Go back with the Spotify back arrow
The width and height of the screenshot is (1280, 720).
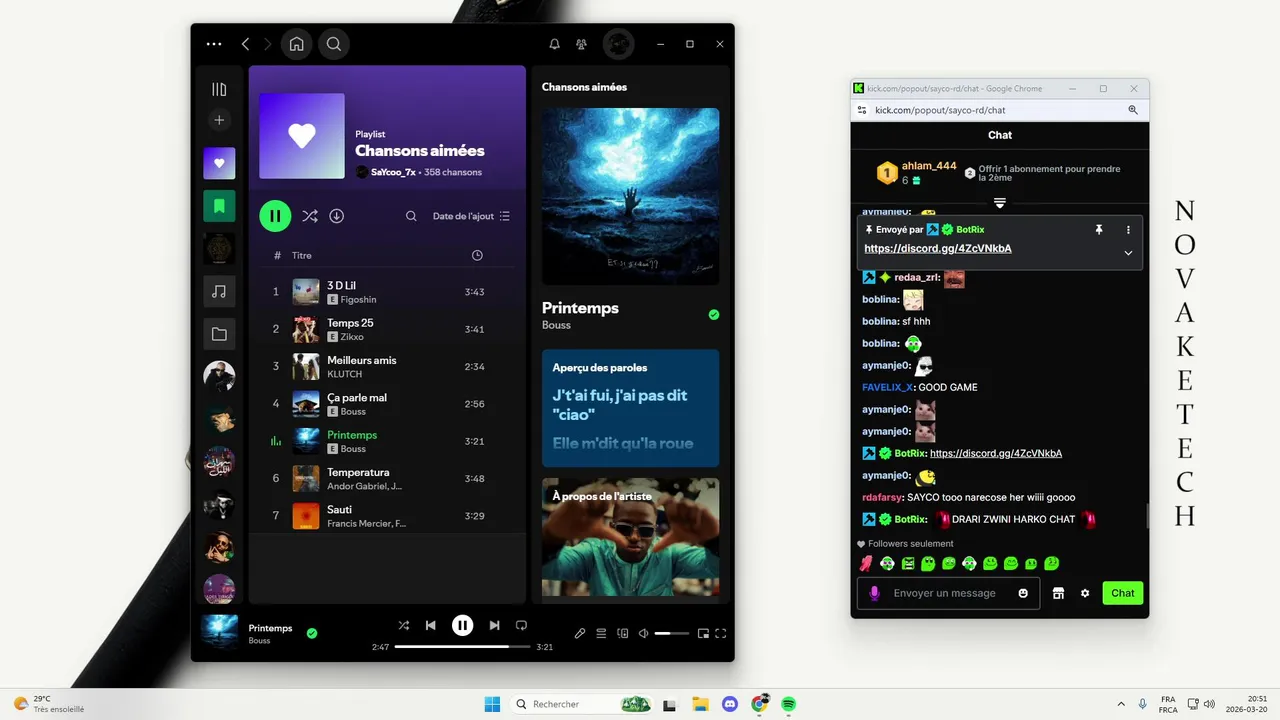[x=245, y=44]
